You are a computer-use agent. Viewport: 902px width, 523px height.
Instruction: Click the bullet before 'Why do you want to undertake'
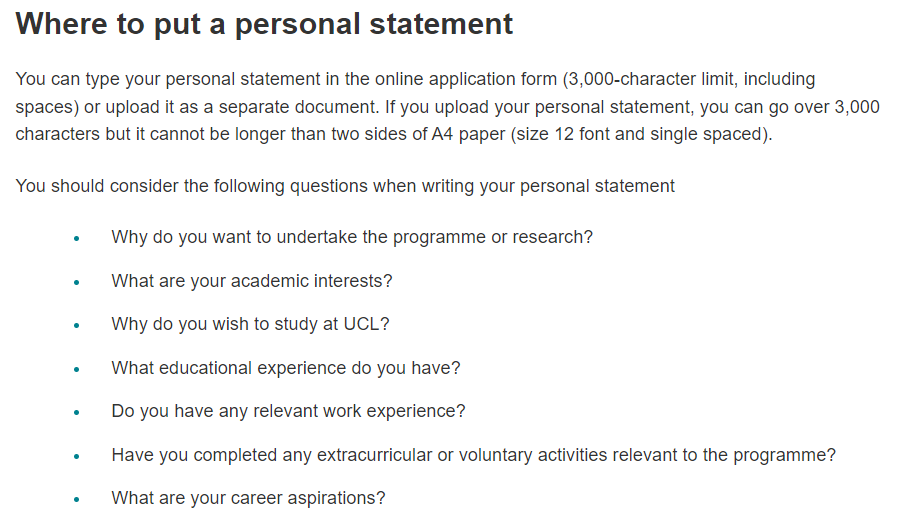pos(77,238)
